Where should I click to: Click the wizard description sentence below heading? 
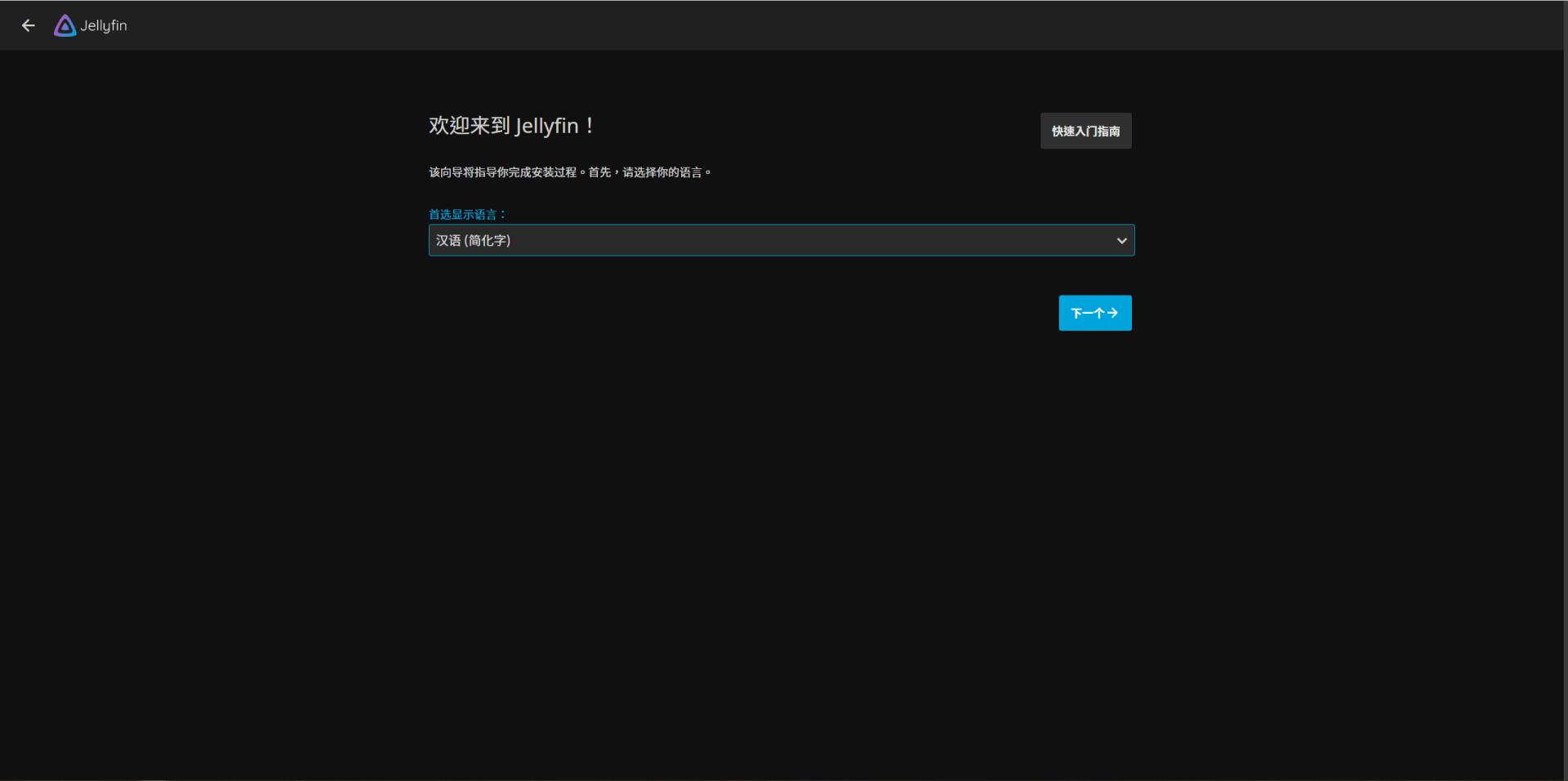click(569, 172)
